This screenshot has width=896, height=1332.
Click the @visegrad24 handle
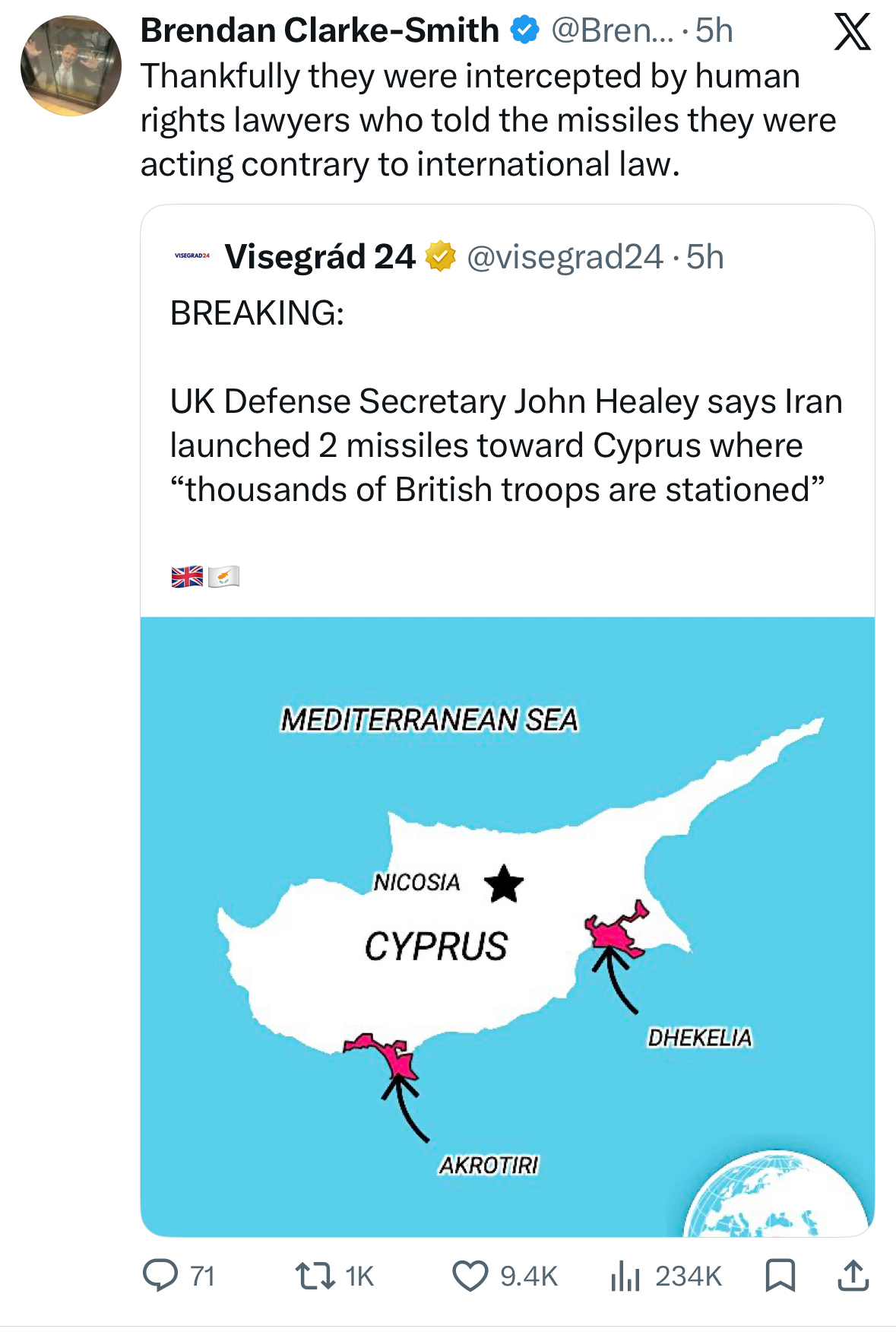pos(565,257)
